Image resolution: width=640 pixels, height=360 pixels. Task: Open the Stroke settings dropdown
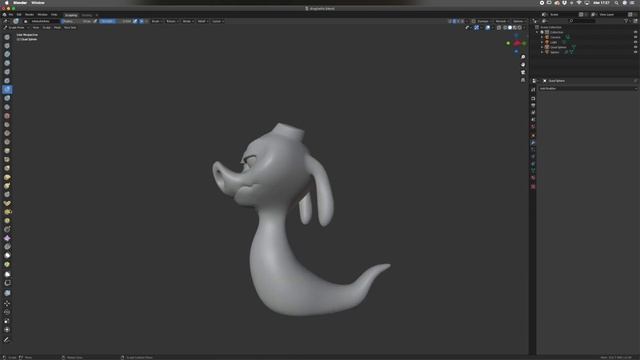coord(187,21)
